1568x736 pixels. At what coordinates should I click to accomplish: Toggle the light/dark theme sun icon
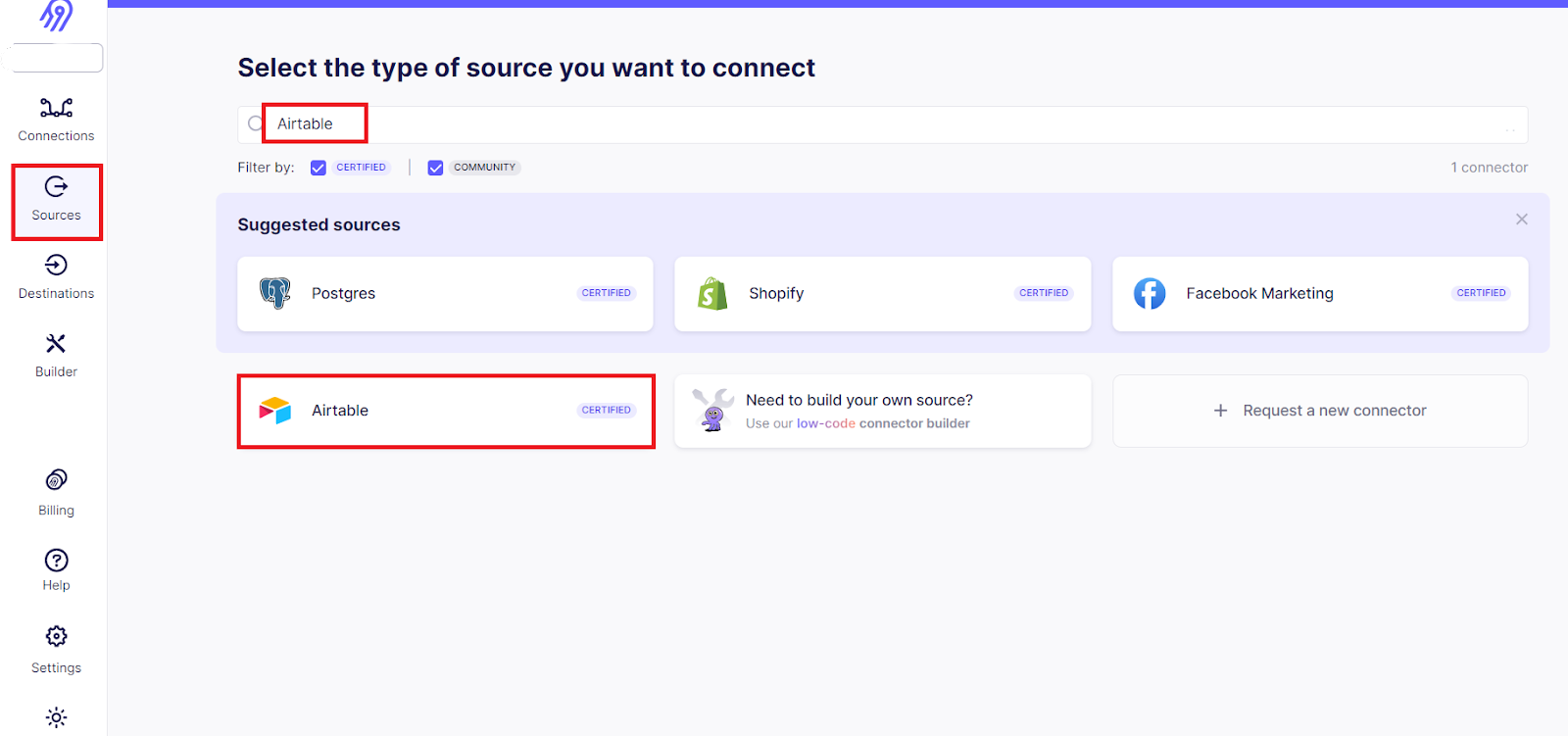click(x=56, y=717)
